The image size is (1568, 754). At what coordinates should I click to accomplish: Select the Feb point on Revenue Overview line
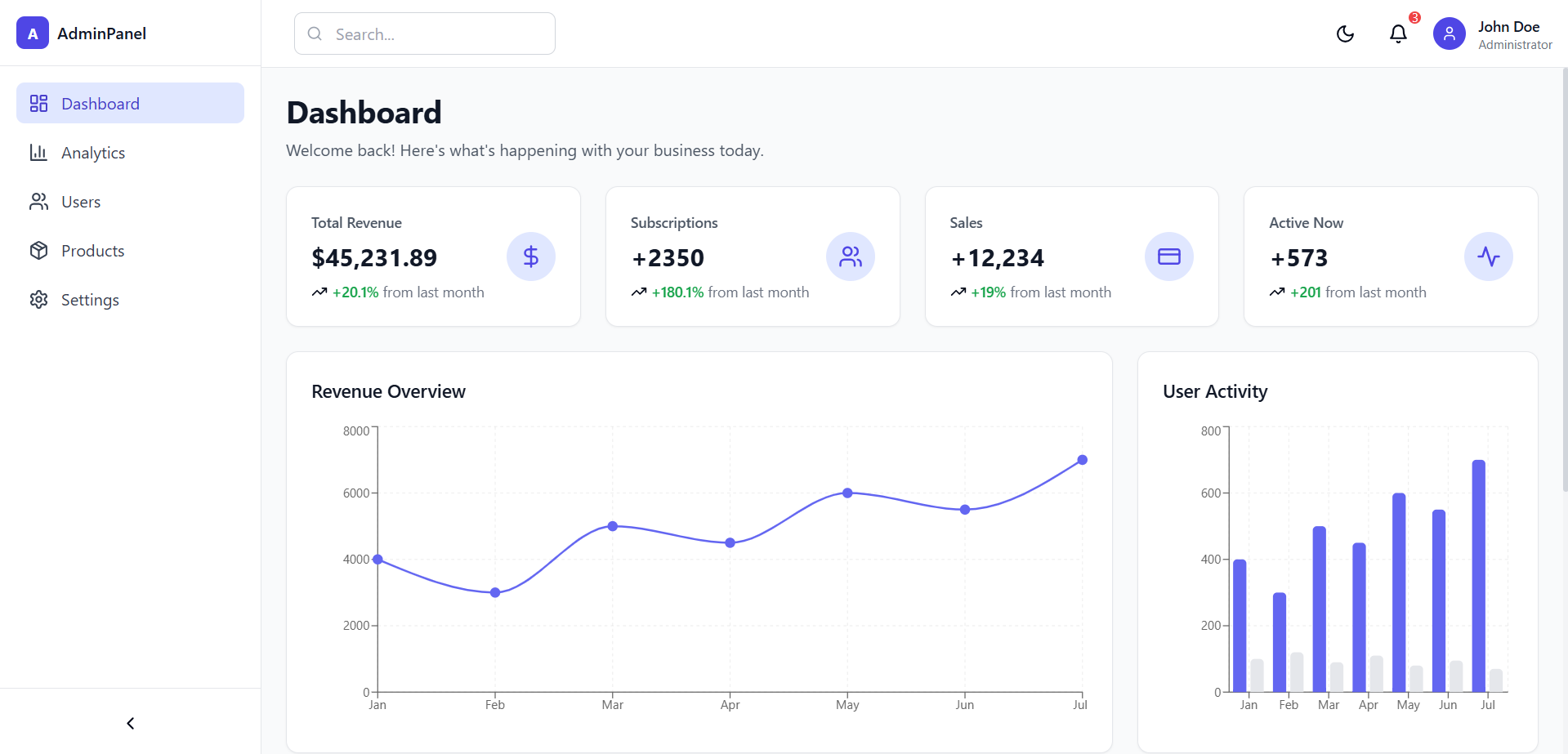[495, 592]
